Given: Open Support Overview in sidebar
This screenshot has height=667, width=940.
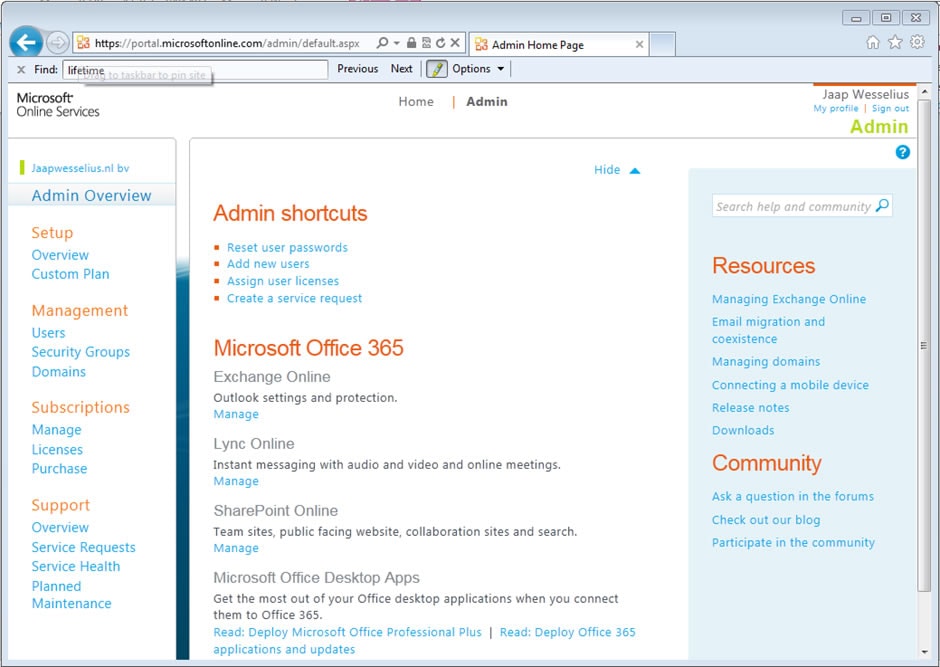Looking at the screenshot, I should [x=60, y=527].
